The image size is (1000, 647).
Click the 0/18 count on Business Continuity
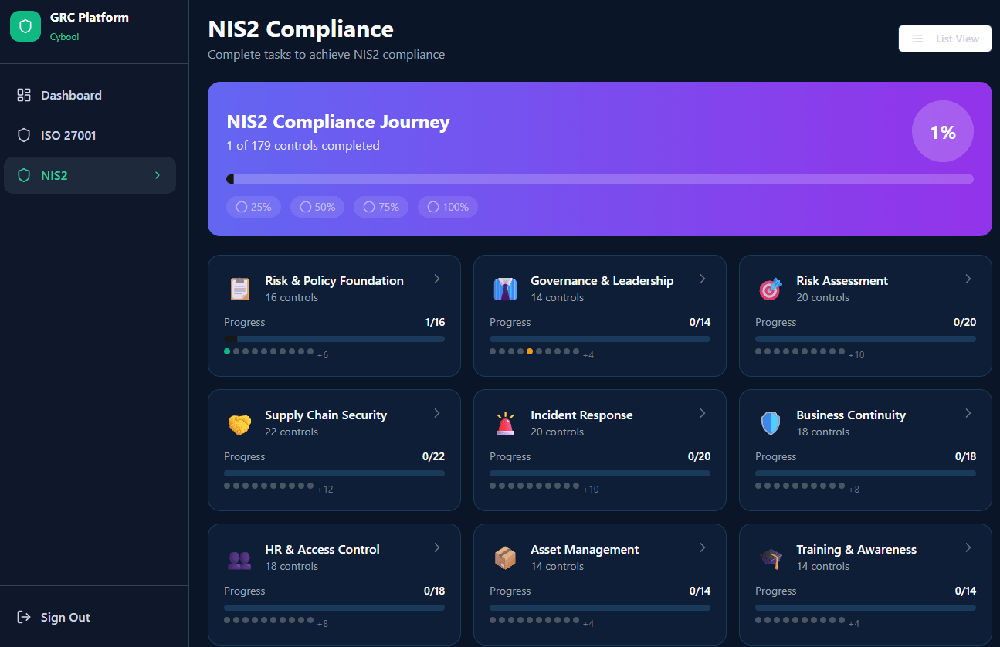click(x=965, y=456)
